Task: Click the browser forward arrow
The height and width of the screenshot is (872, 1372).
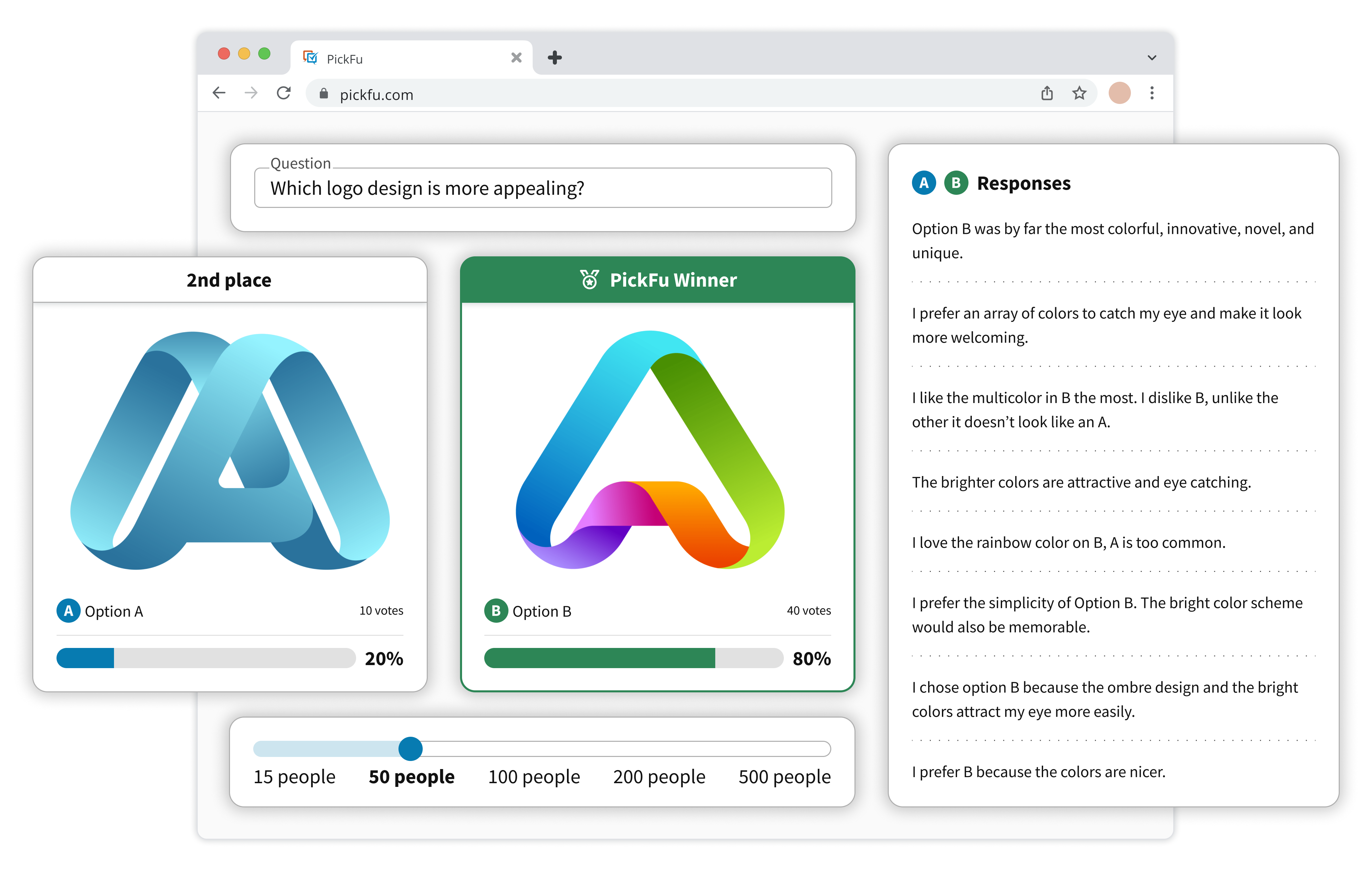Action: (251, 93)
